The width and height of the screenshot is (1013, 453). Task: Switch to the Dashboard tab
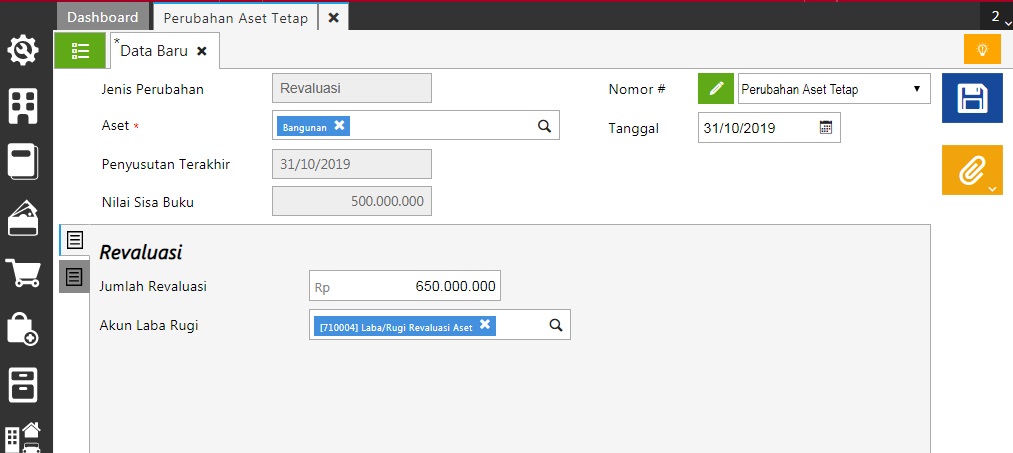point(103,17)
